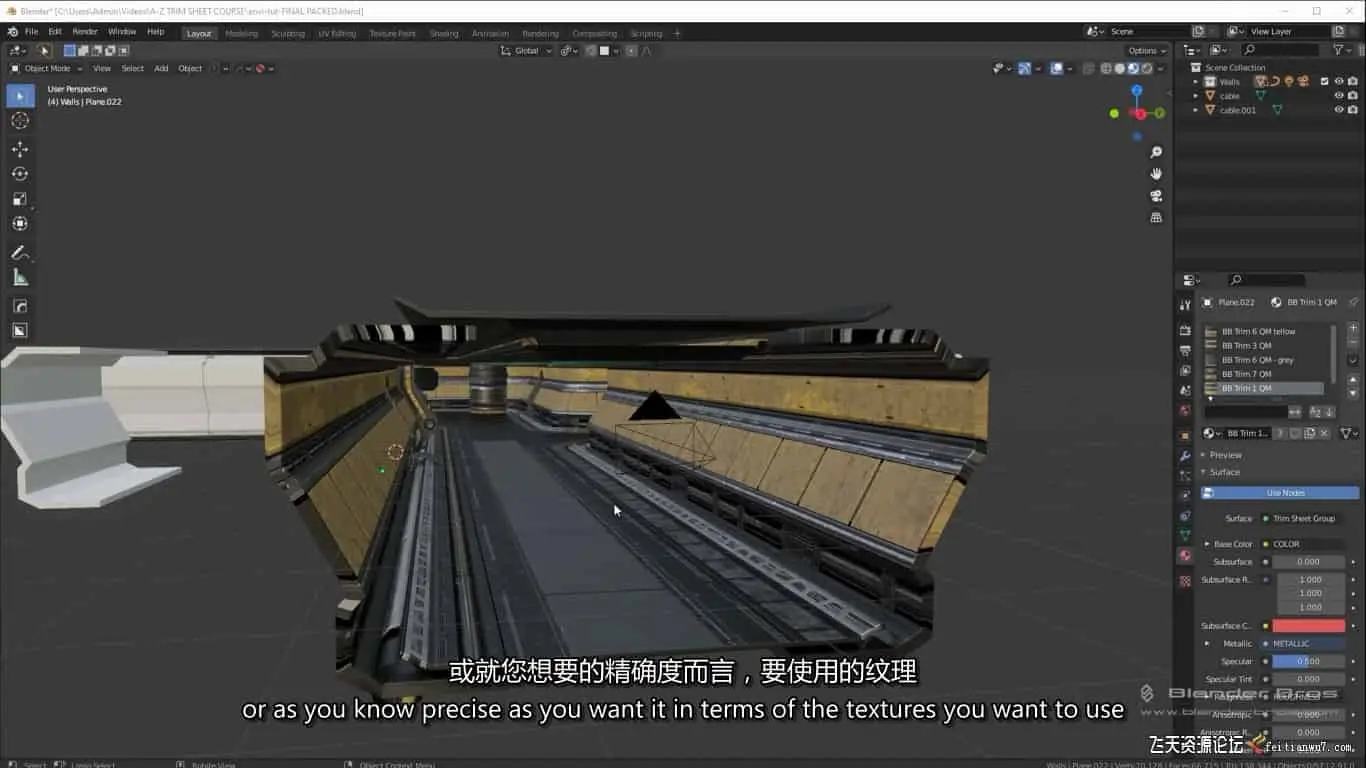This screenshot has height=768, width=1366.
Task: Activate the Move tool
Action: click(x=20, y=149)
